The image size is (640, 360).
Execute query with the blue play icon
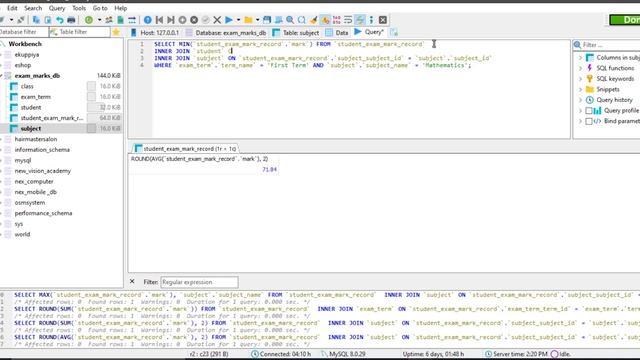tap(229, 20)
